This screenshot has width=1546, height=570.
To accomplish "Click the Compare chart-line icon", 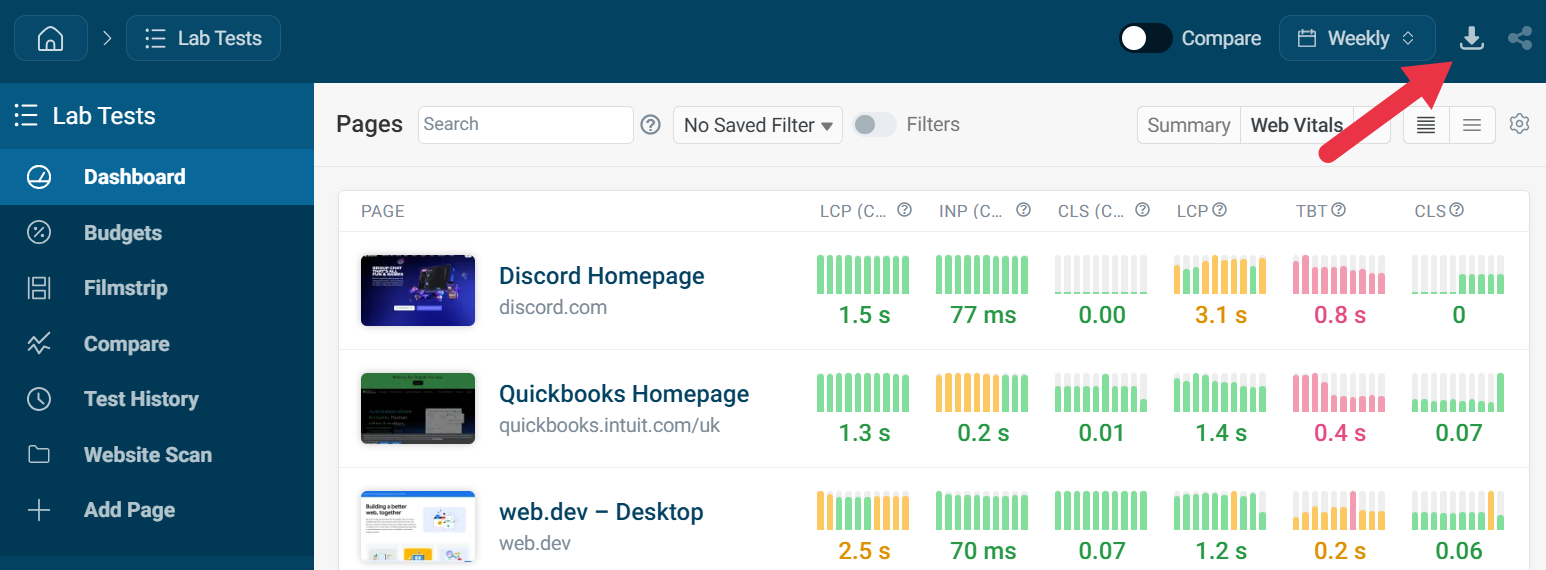I will pyautogui.click(x=39, y=344).
